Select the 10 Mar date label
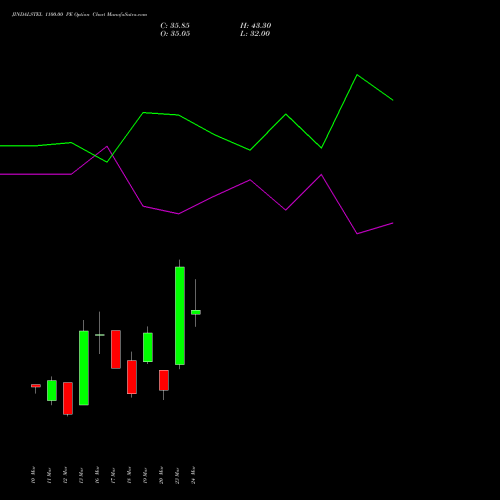500x500 pixels. tap(33, 475)
